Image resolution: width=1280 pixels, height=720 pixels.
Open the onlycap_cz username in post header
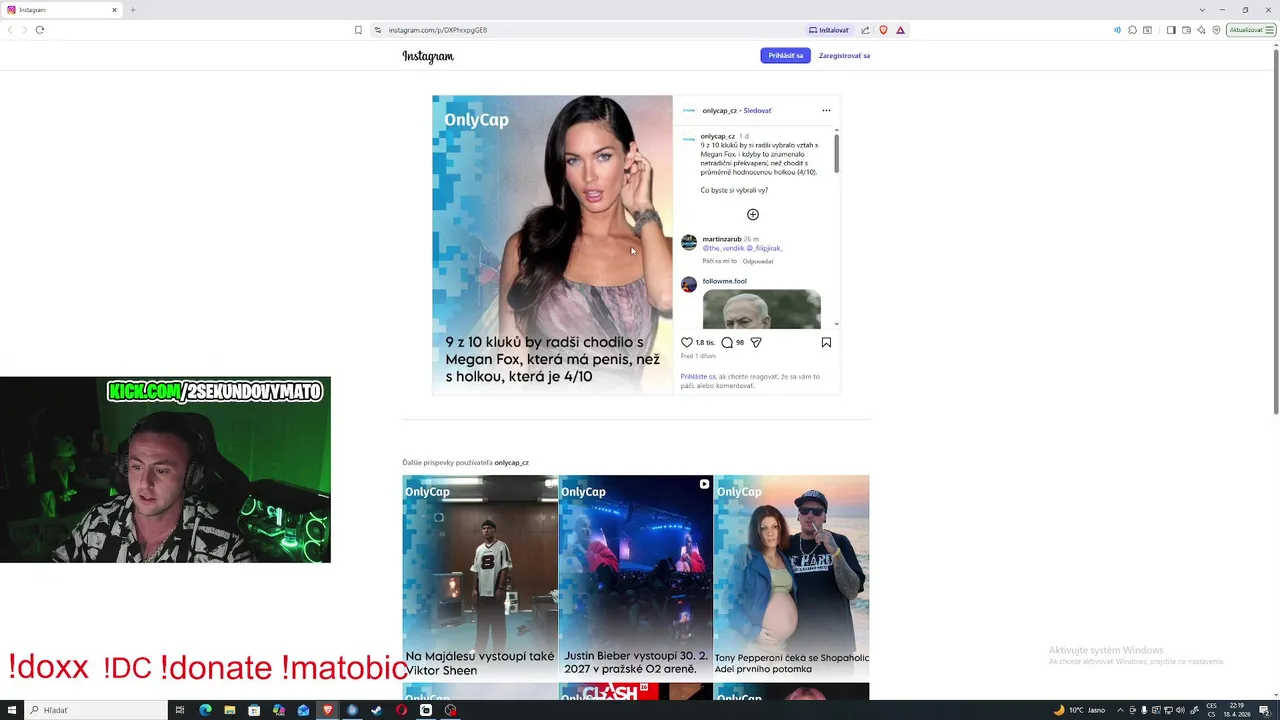[719, 111]
